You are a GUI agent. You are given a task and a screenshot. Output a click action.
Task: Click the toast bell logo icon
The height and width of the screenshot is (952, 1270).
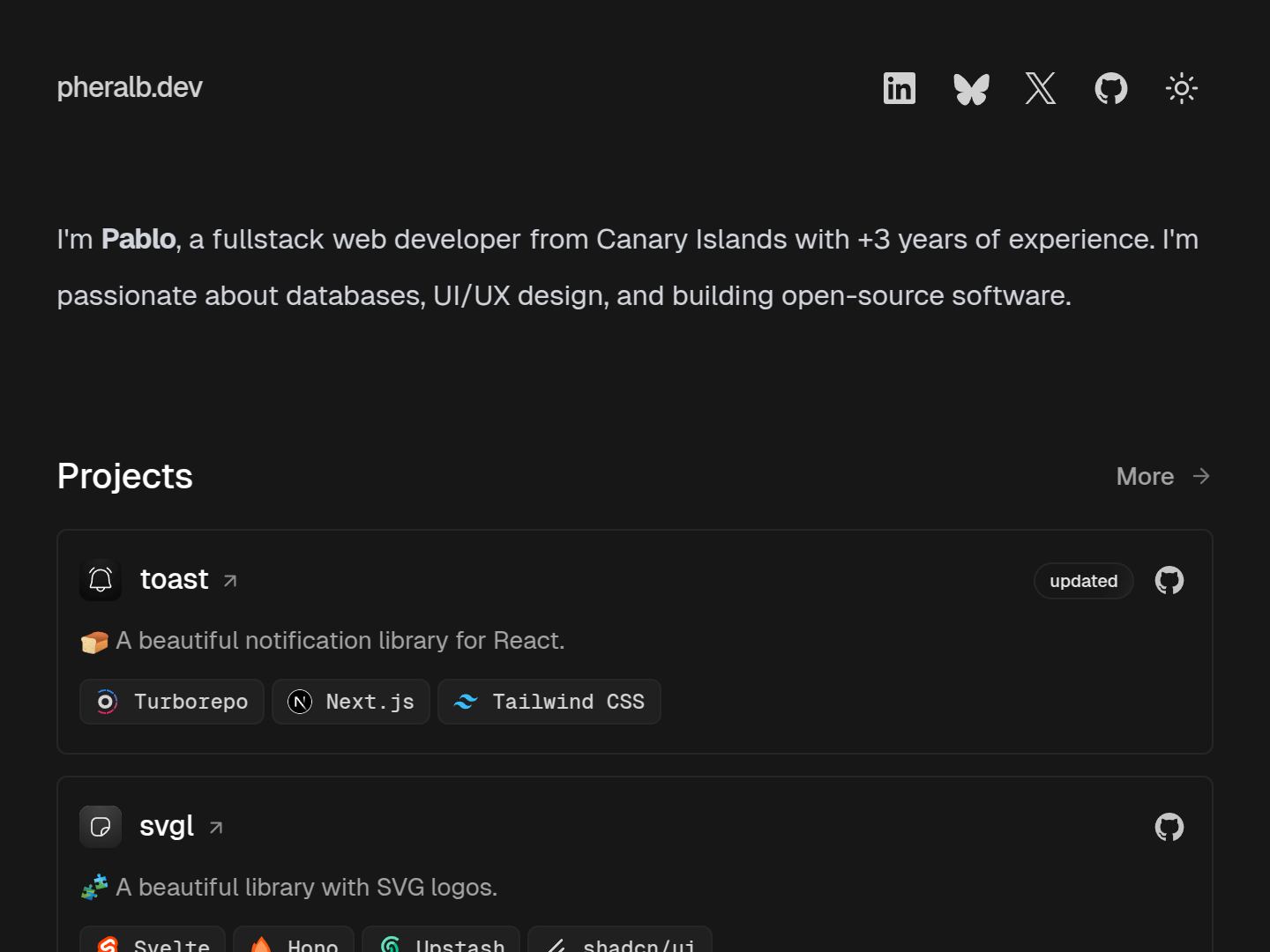coord(101,580)
